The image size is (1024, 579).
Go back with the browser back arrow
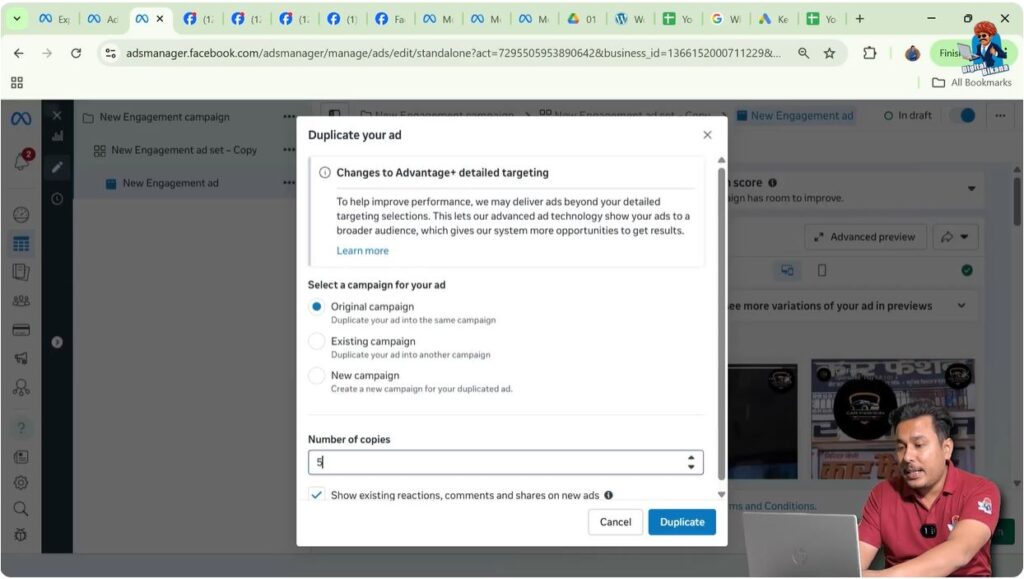(x=19, y=53)
